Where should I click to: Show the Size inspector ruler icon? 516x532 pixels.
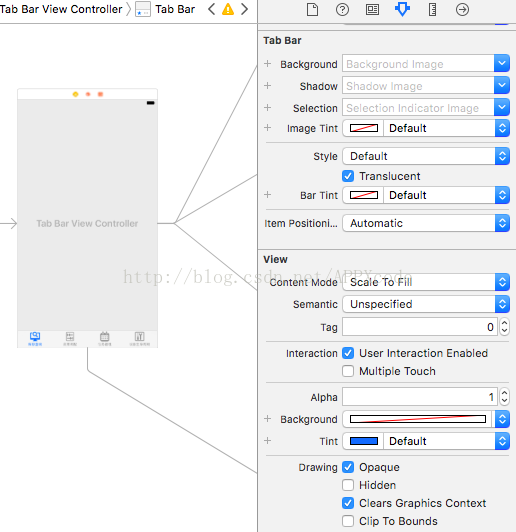pos(432,10)
